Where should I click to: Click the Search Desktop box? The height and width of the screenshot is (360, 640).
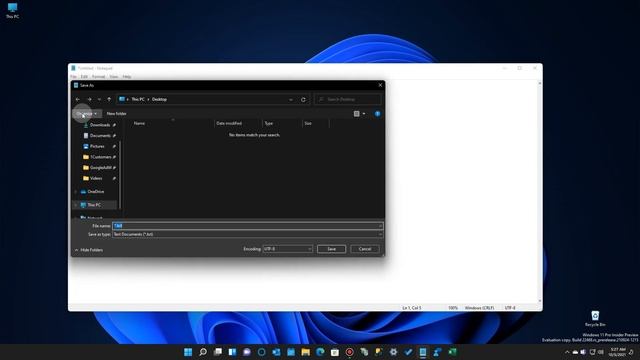click(x=348, y=99)
